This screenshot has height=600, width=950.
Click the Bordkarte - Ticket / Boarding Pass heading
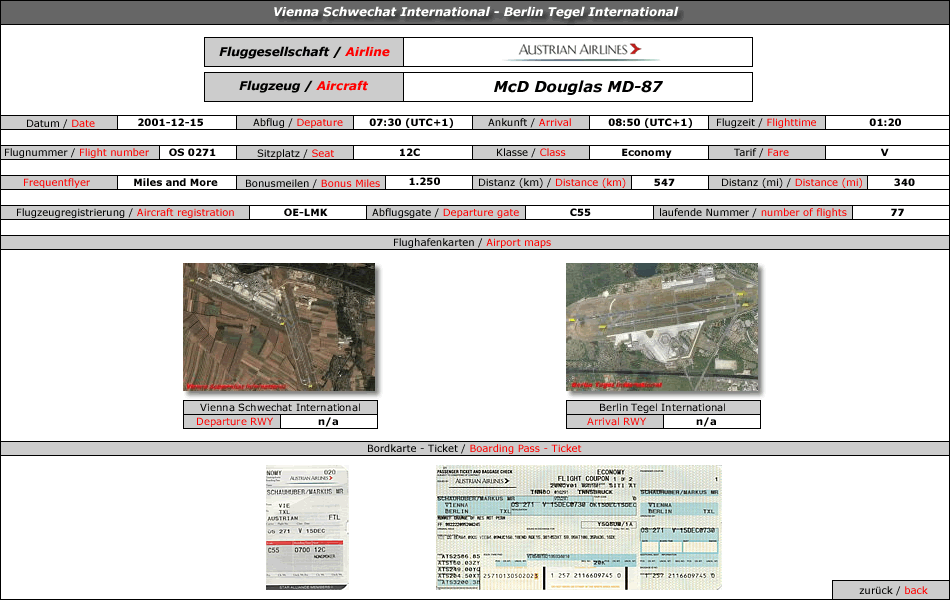coord(474,448)
